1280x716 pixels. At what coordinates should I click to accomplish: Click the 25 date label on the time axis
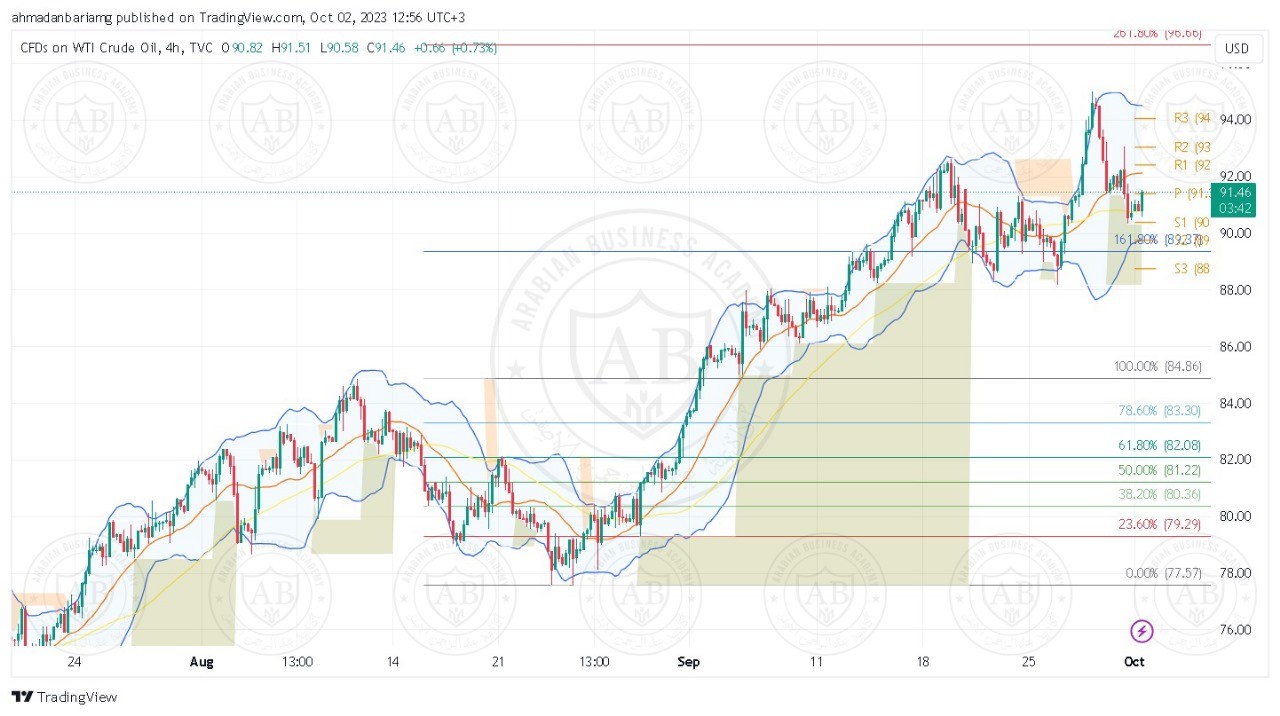tap(1028, 662)
